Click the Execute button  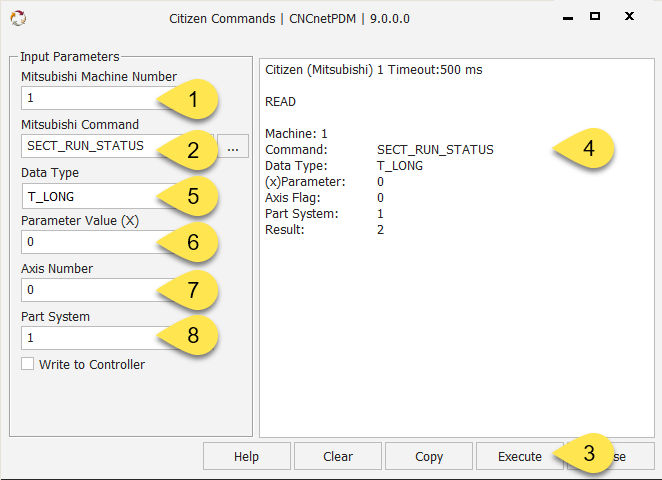click(520, 456)
